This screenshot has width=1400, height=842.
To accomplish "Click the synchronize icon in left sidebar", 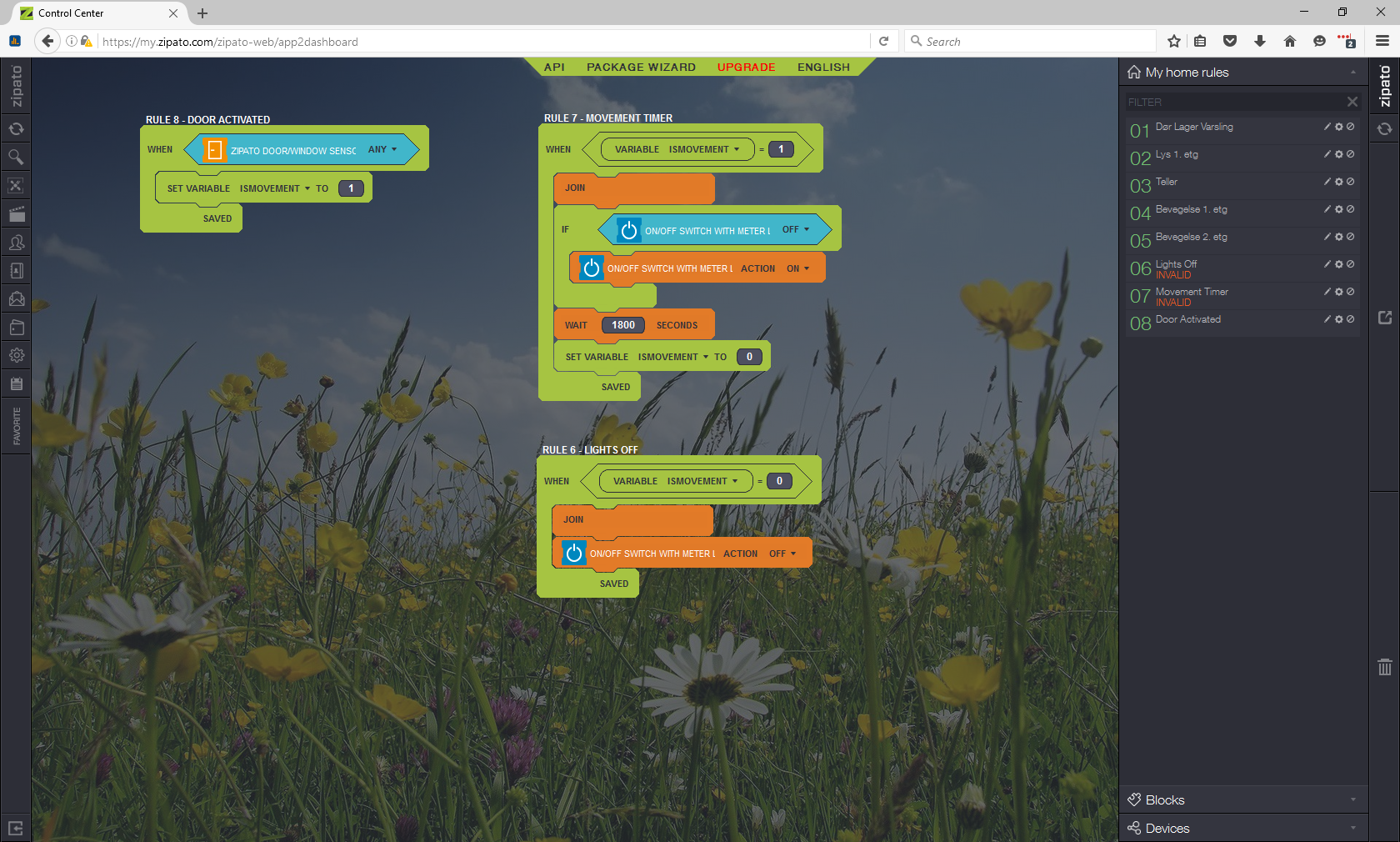I will coord(16,129).
